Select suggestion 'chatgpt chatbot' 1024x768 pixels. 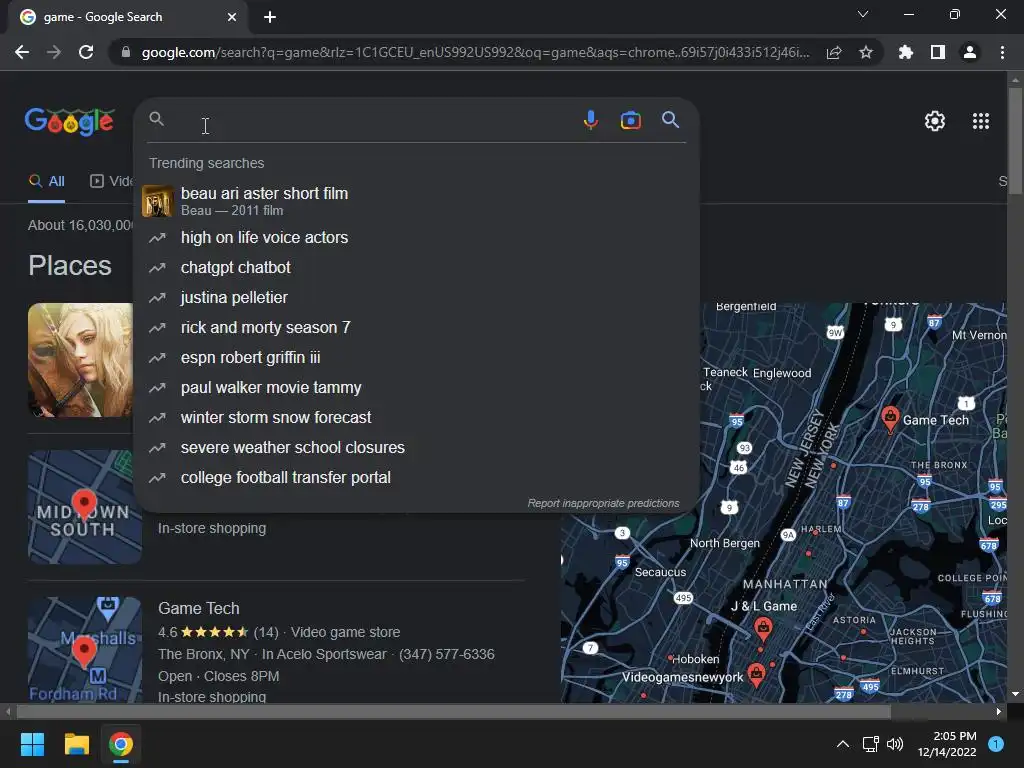[x=417, y=268]
